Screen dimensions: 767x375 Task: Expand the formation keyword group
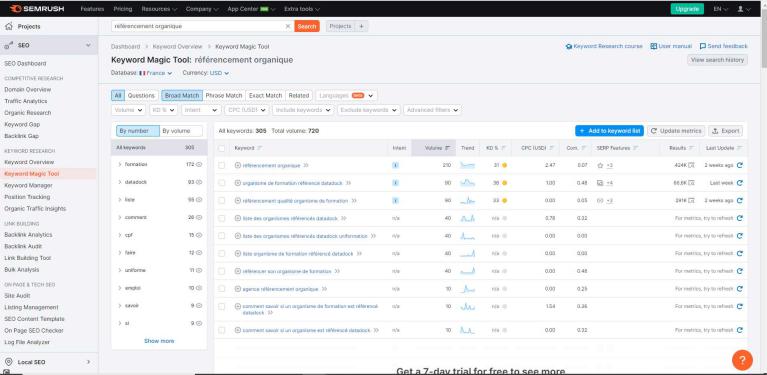[x=120, y=164]
